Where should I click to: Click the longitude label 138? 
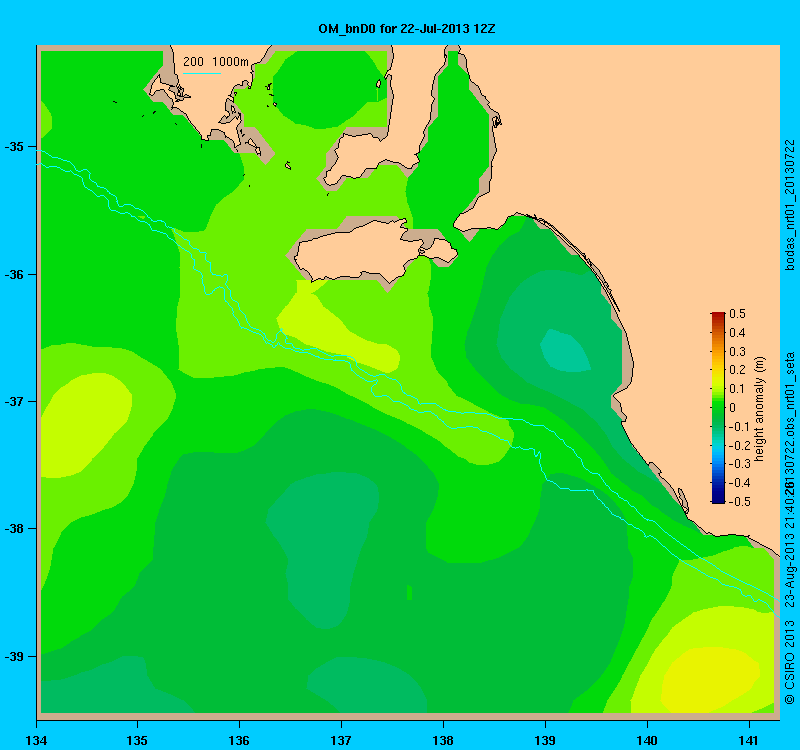(443, 740)
